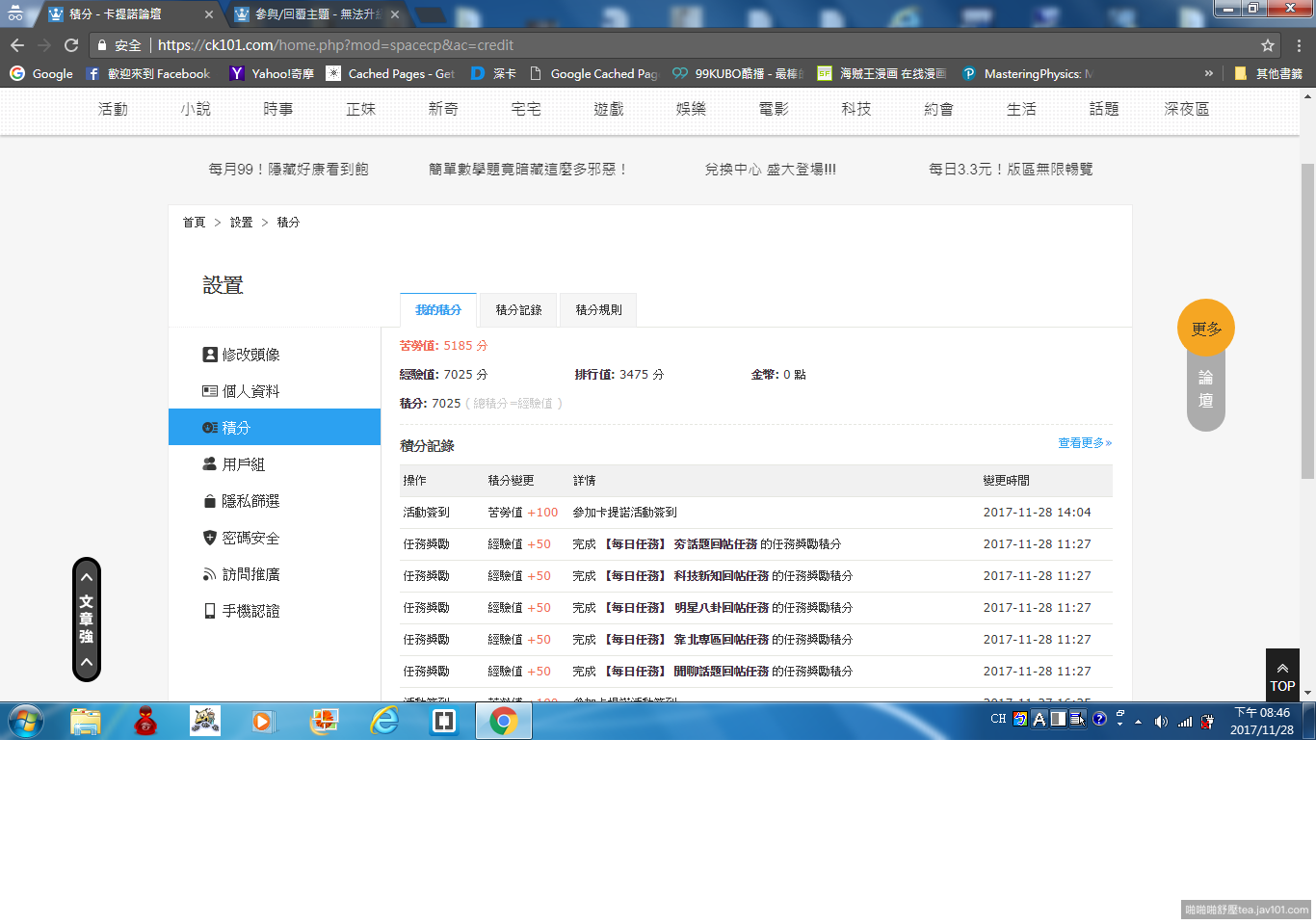
Task: Open the 每月99！隱藏好康看到飽 promo link
Action: pyautogui.click(x=288, y=169)
